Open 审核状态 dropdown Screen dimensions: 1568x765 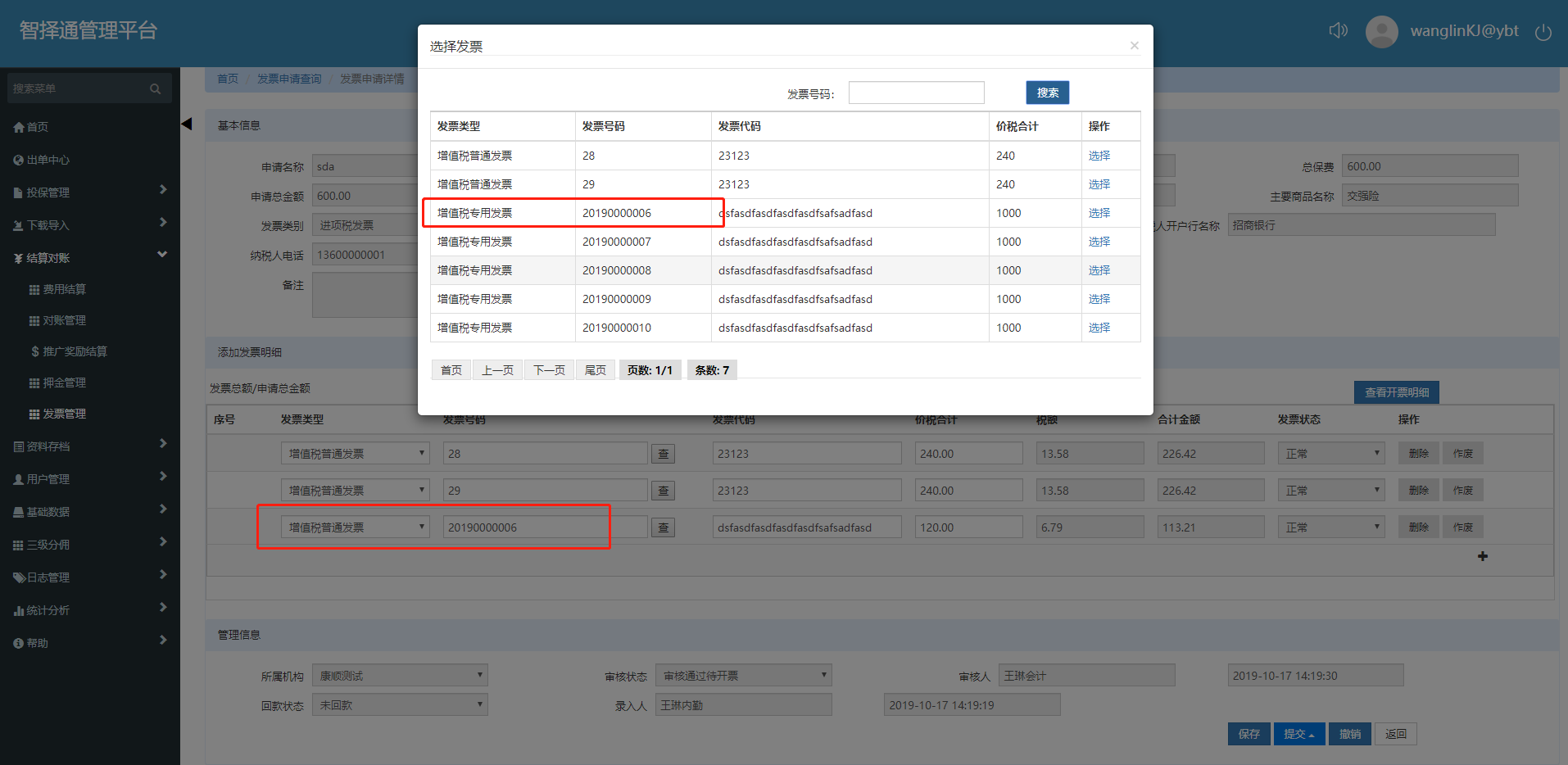[x=744, y=676]
